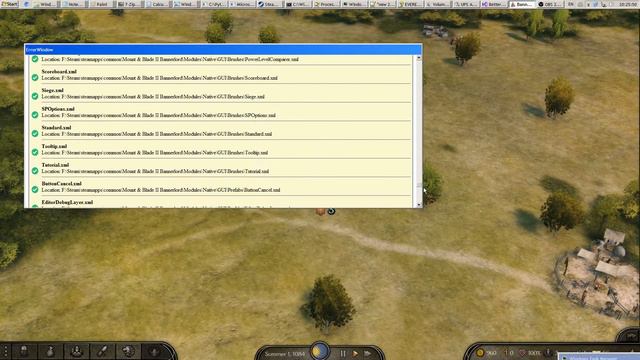Select the Scoreboard.xml entry title
Screen dimensions: 640x360
59,71
